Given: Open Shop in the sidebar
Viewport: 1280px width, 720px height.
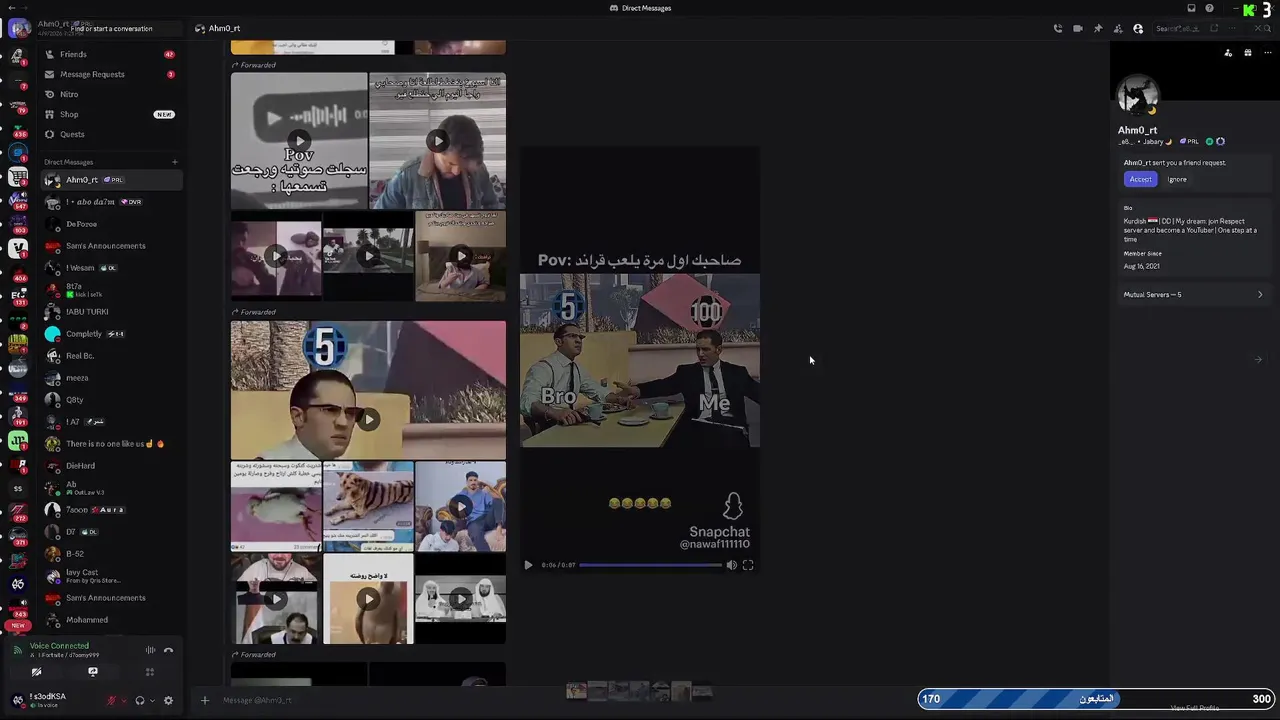Looking at the screenshot, I should click(x=110, y=114).
